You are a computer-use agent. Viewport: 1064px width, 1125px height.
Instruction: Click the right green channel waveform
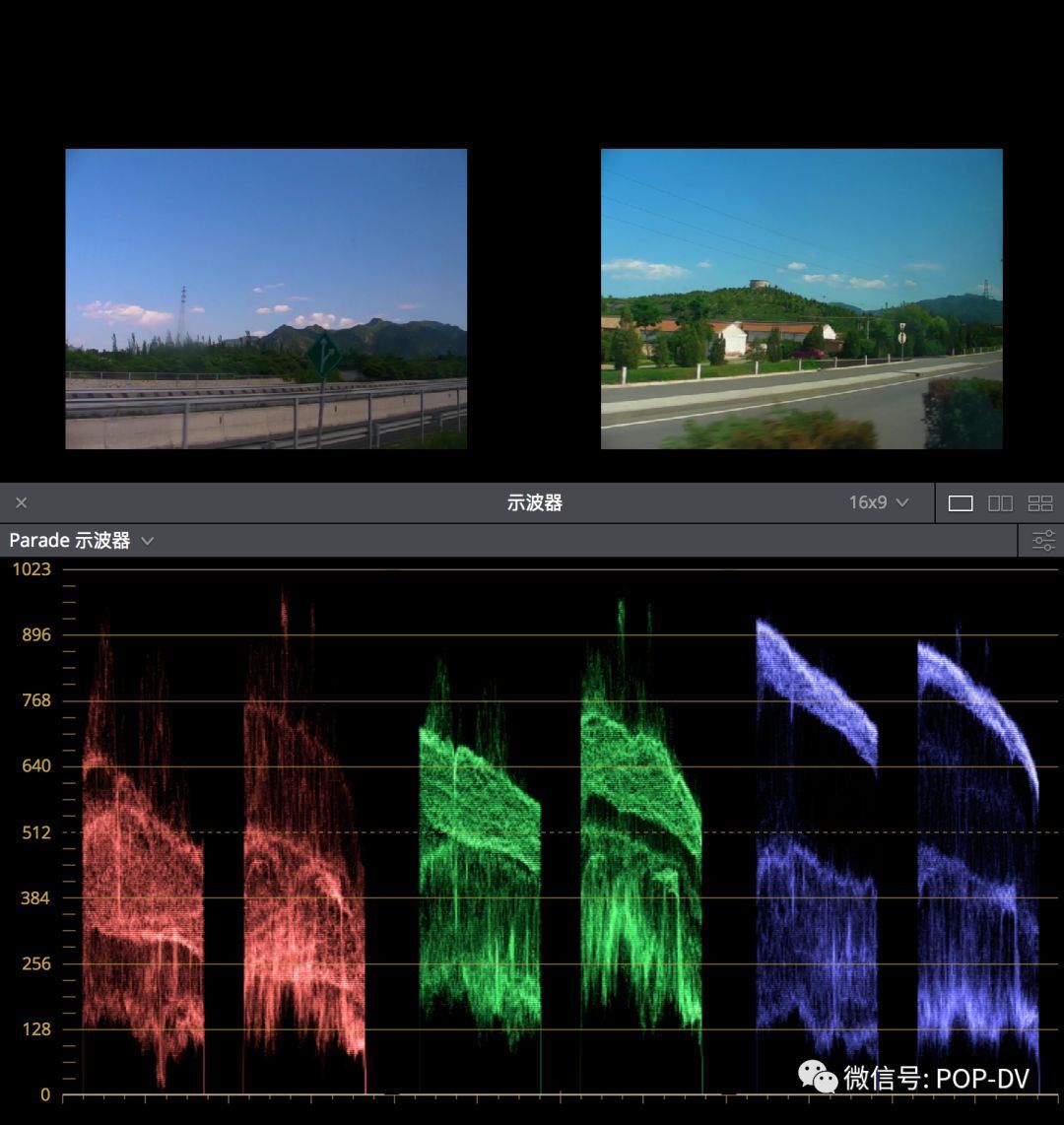tap(640, 867)
